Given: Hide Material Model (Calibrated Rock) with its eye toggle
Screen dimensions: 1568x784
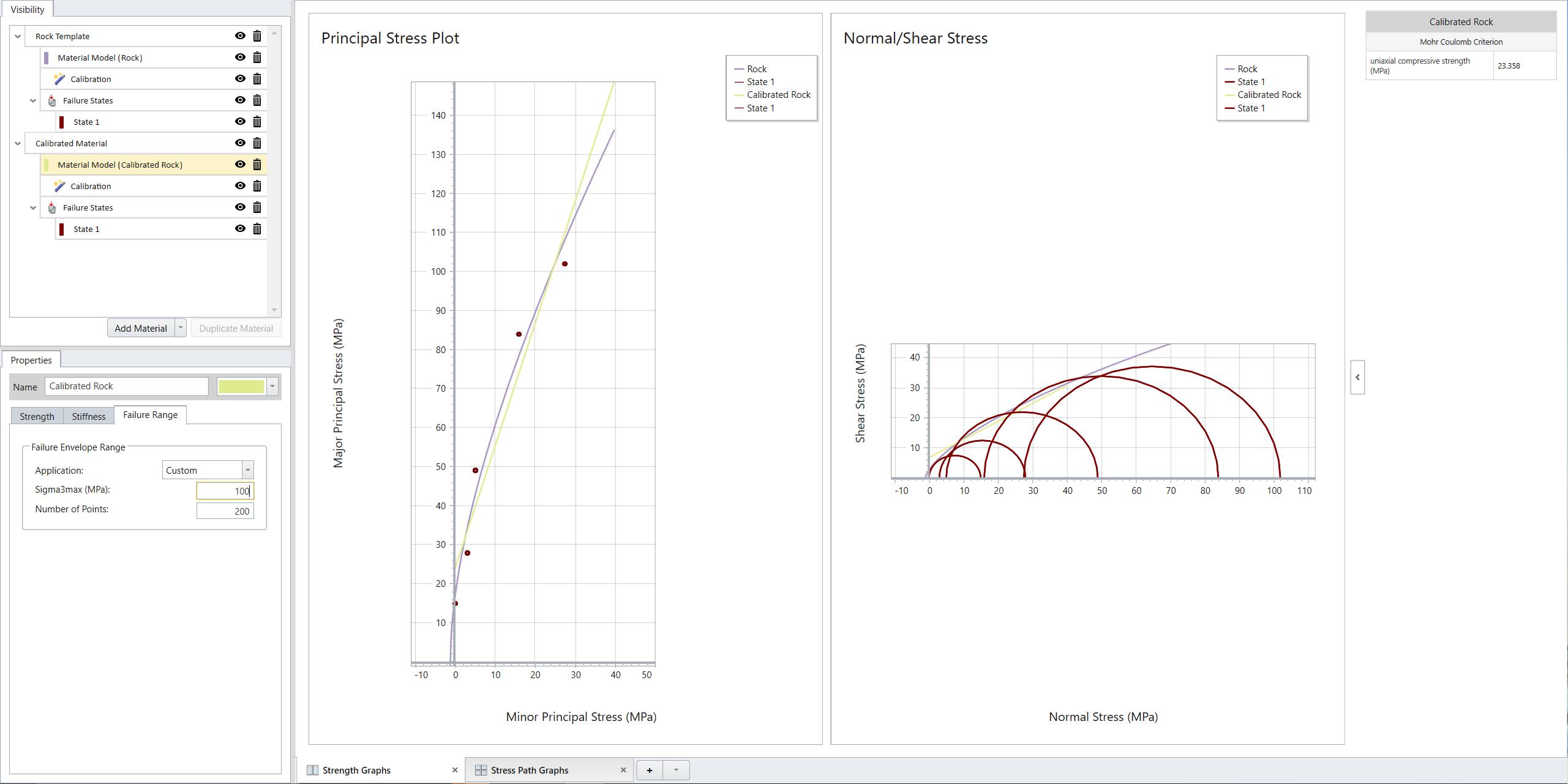Looking at the screenshot, I should pos(240,164).
